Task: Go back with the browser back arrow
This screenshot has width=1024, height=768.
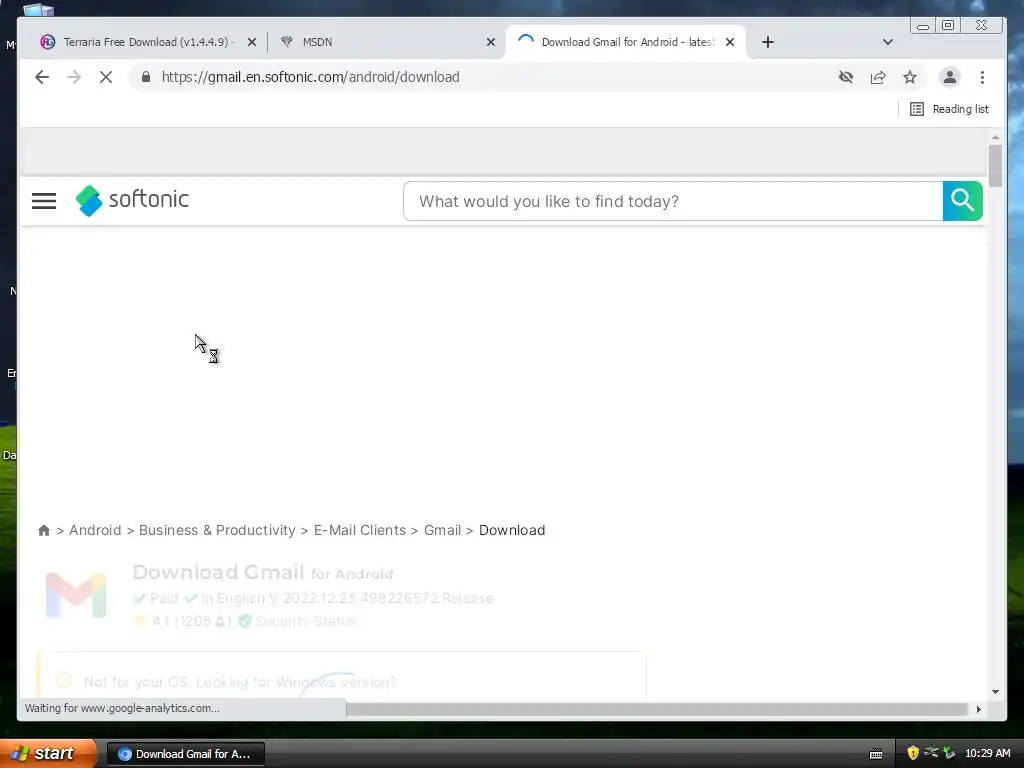Action: tap(42, 77)
